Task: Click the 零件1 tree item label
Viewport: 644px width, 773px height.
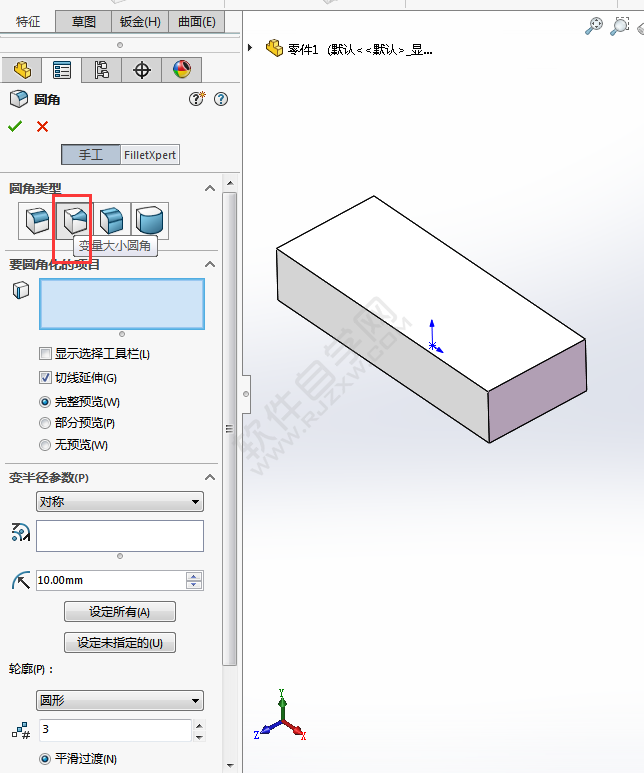Action: pyautogui.click(x=360, y=49)
